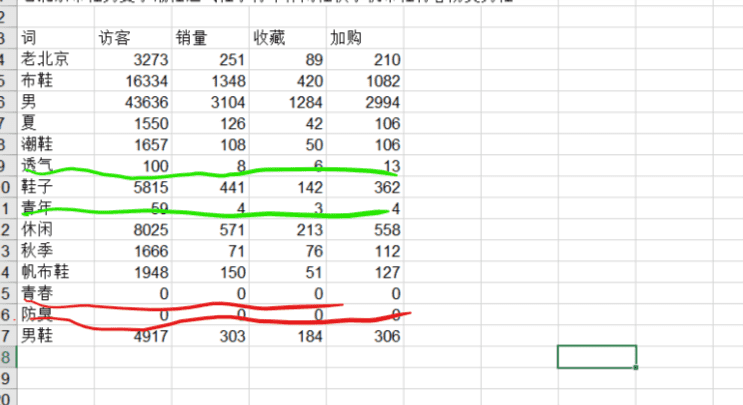Select the header cell 加购

pos(365,38)
